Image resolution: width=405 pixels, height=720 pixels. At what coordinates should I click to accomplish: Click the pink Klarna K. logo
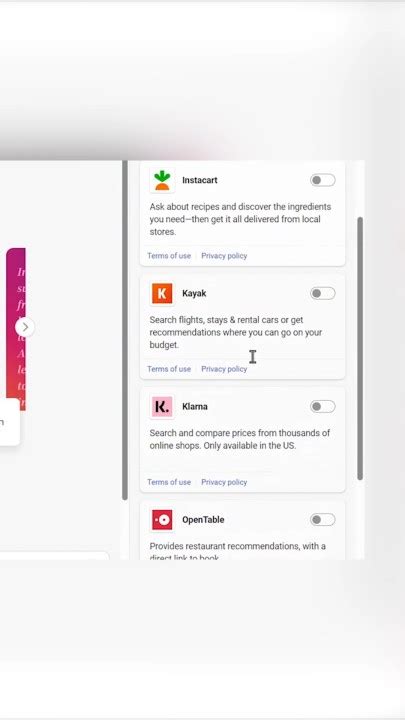[x=162, y=406]
